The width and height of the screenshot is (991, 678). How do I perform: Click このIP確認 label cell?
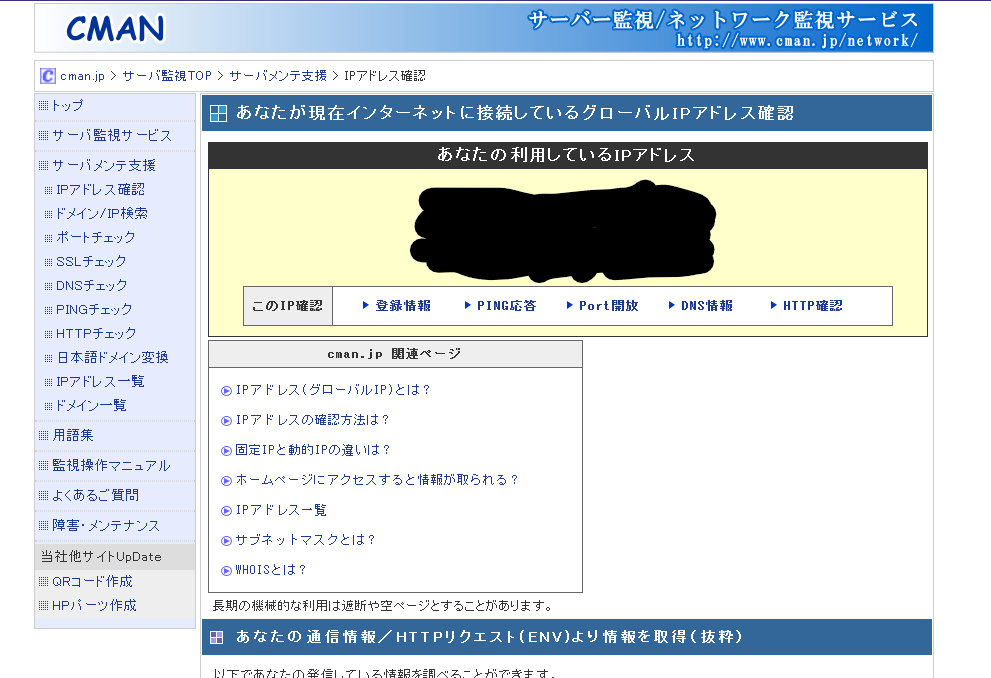coord(288,306)
